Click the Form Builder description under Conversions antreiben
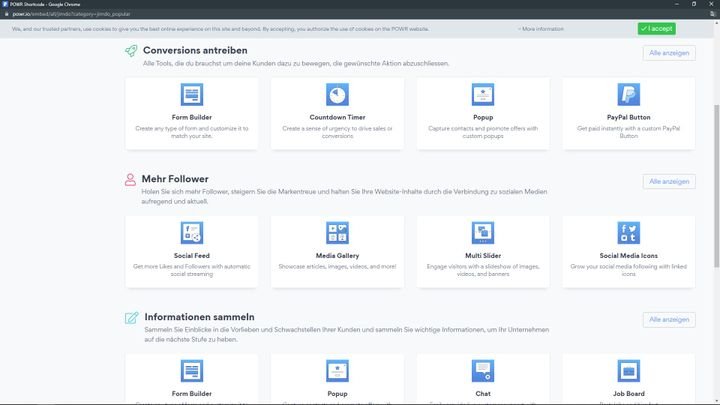The width and height of the screenshot is (720, 405). (191, 132)
